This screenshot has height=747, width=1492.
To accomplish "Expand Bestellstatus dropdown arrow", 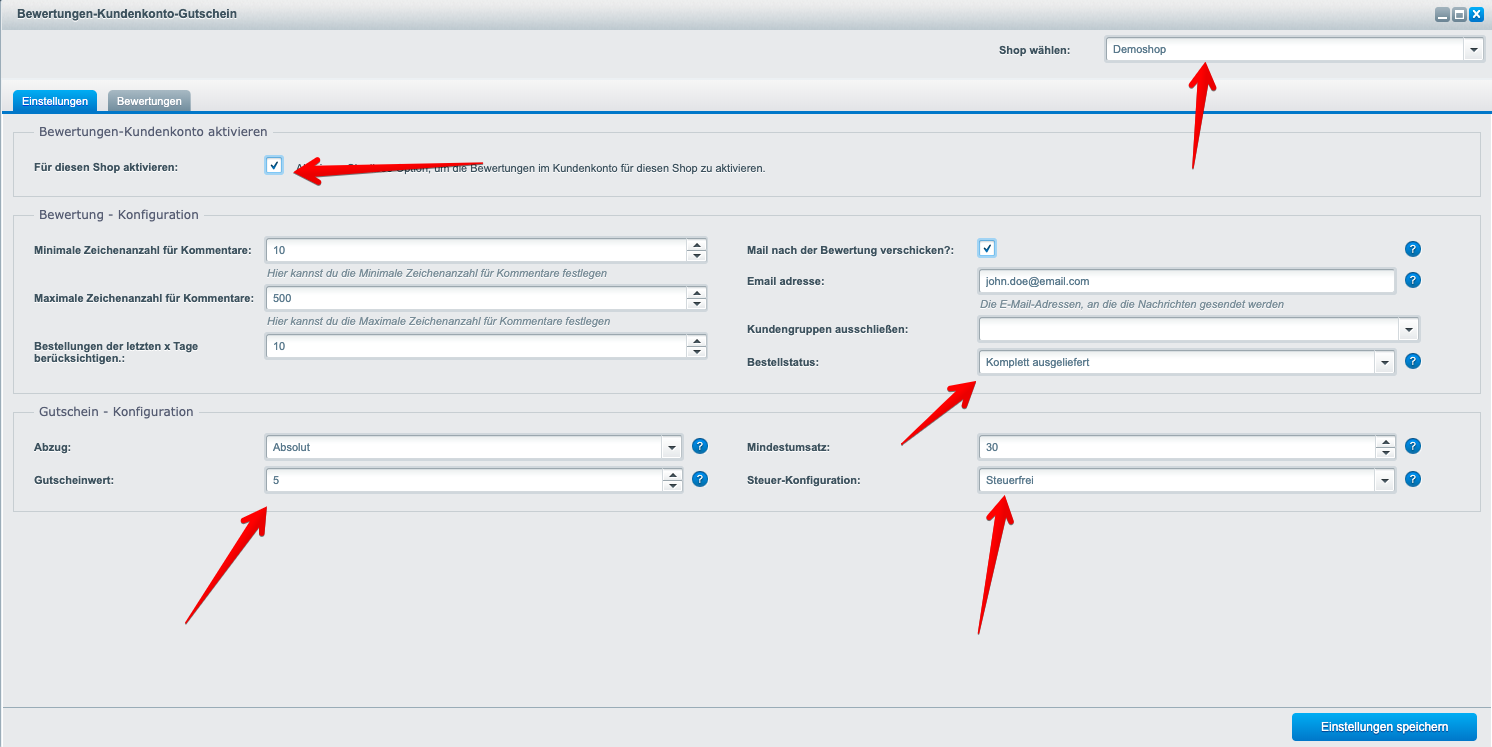I will click(1385, 362).
